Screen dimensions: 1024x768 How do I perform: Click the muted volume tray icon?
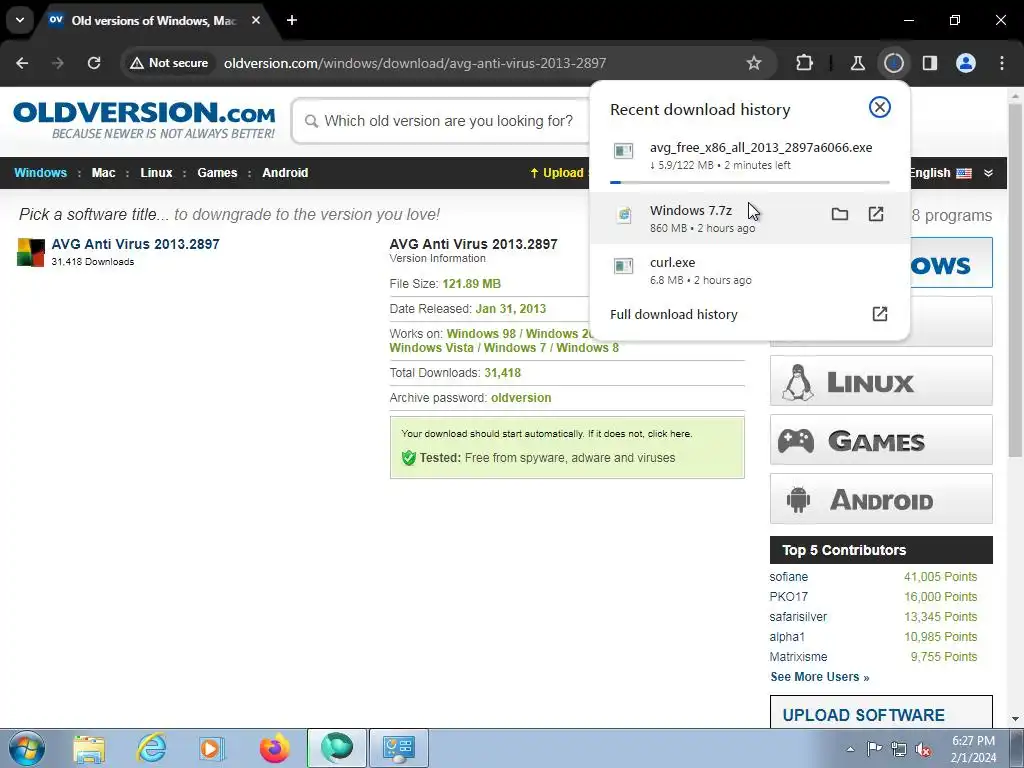923,749
